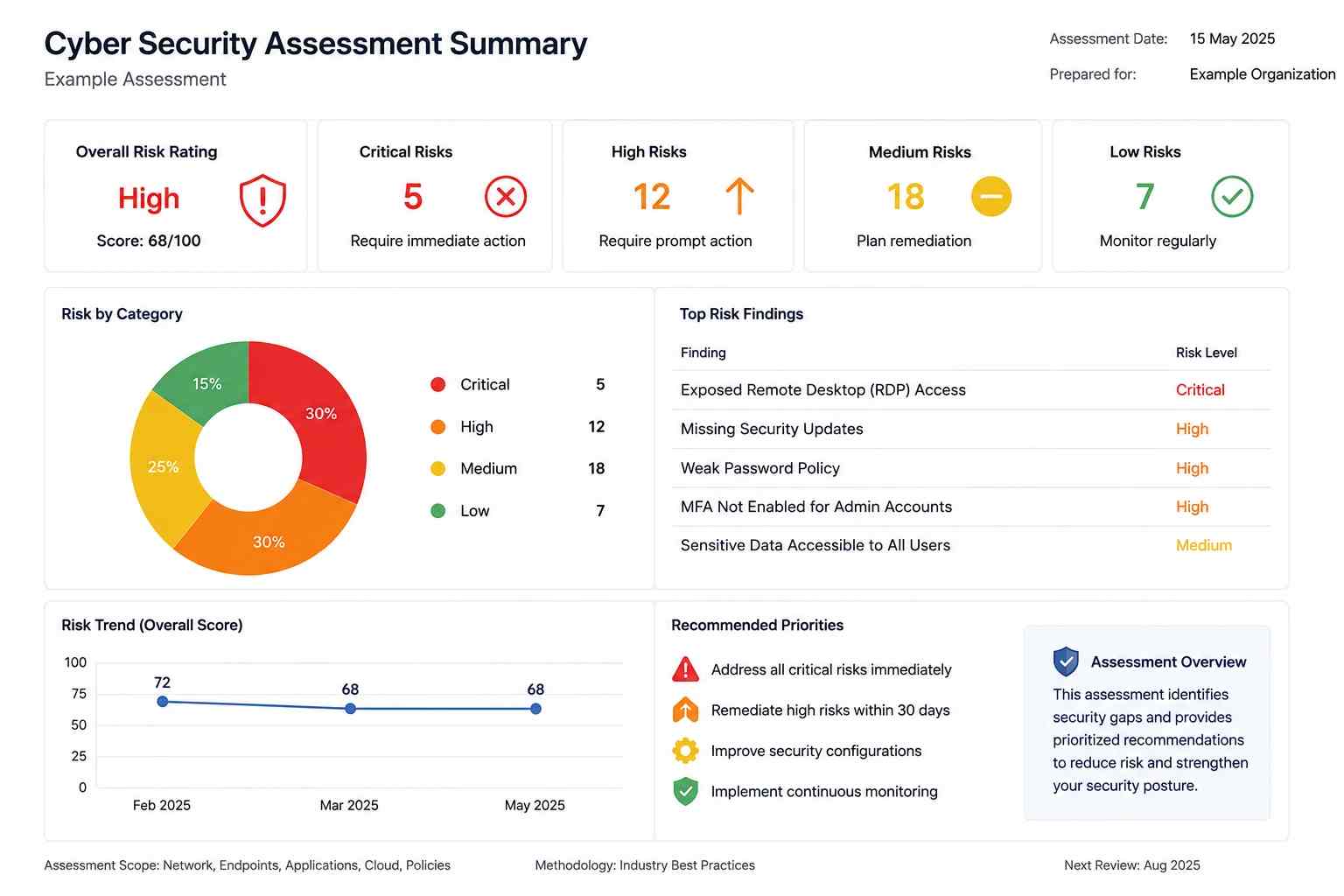
Task: Click the Risk Trend (Overall Score) heading
Action: tap(152, 625)
